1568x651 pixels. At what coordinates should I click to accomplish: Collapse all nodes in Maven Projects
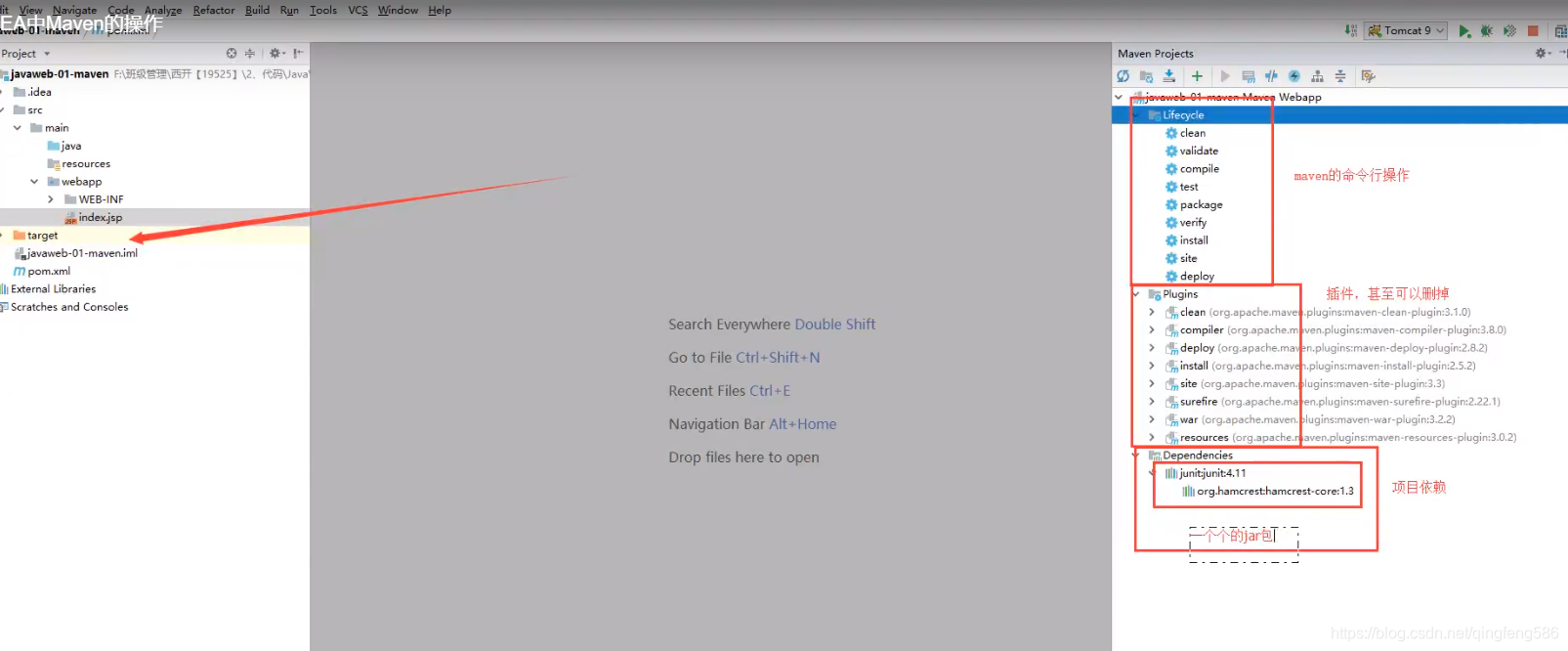point(1340,76)
